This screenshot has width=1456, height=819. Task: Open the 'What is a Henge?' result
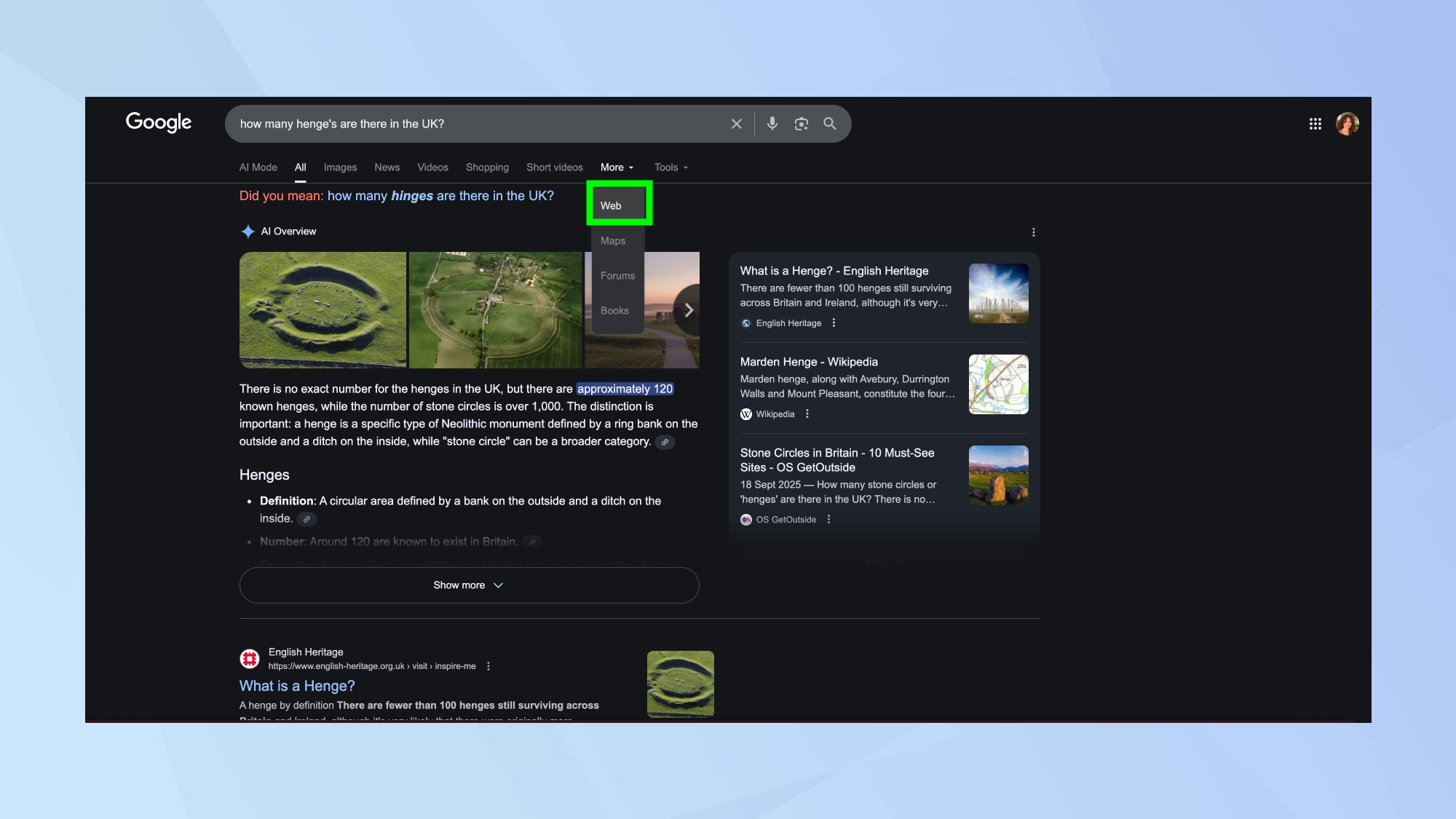297,686
